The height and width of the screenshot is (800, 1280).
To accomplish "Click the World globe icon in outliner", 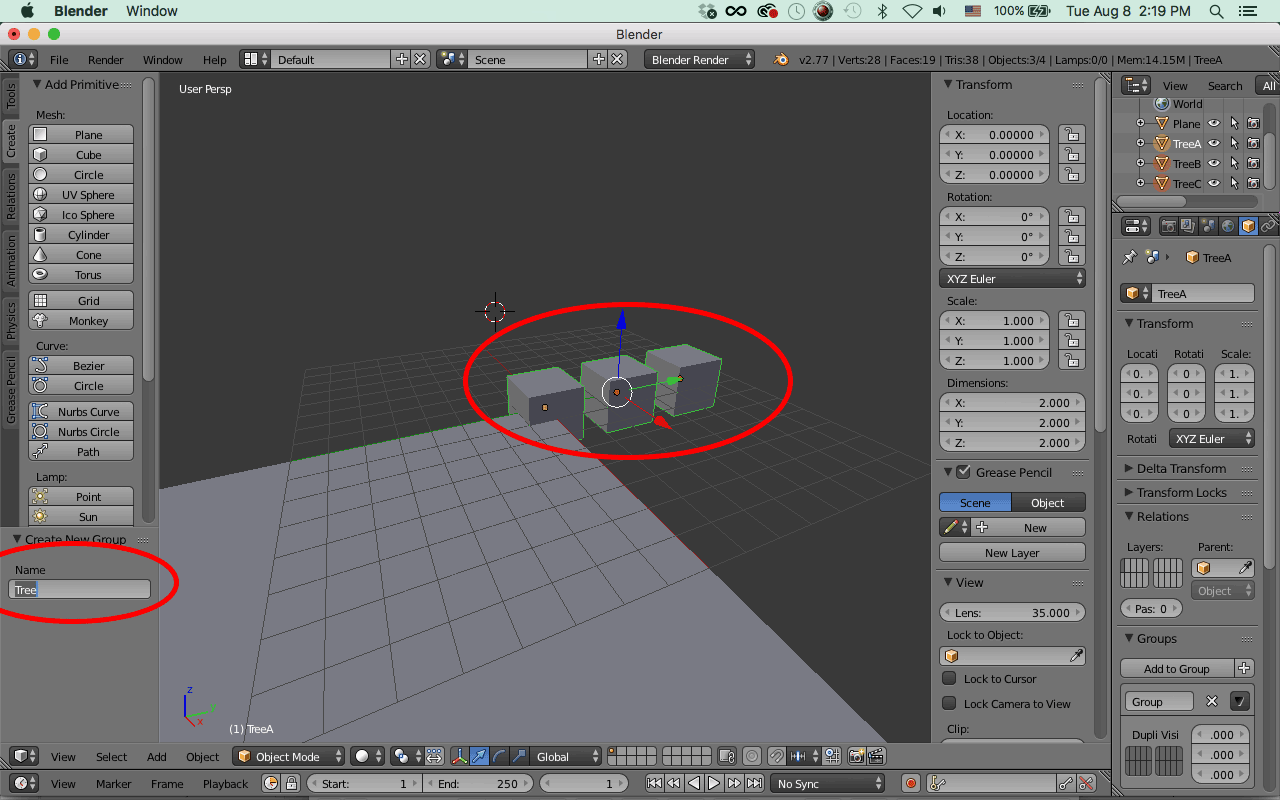I will (x=1162, y=103).
